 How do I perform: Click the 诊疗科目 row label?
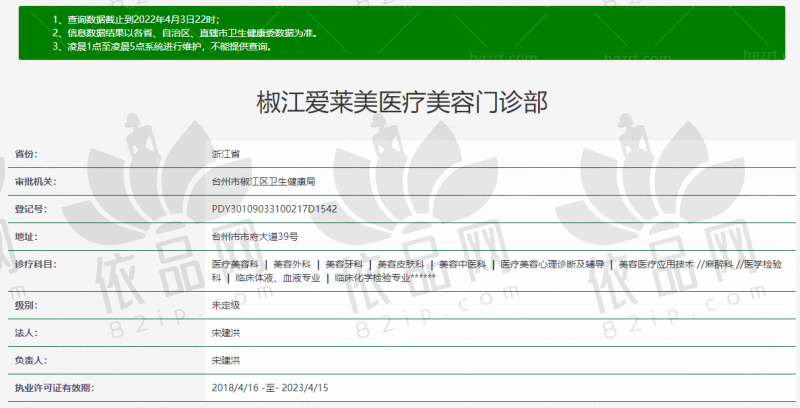pyautogui.click(x=36, y=264)
